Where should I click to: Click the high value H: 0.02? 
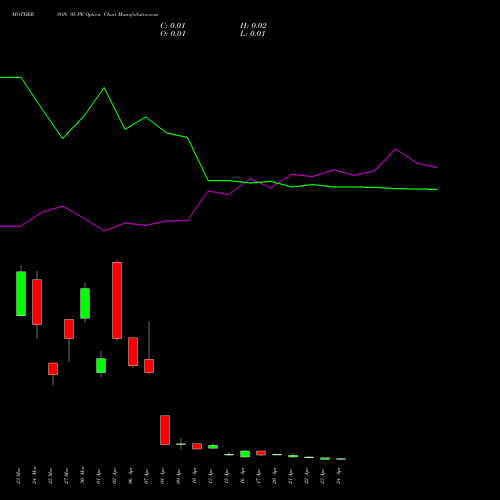click(253, 26)
